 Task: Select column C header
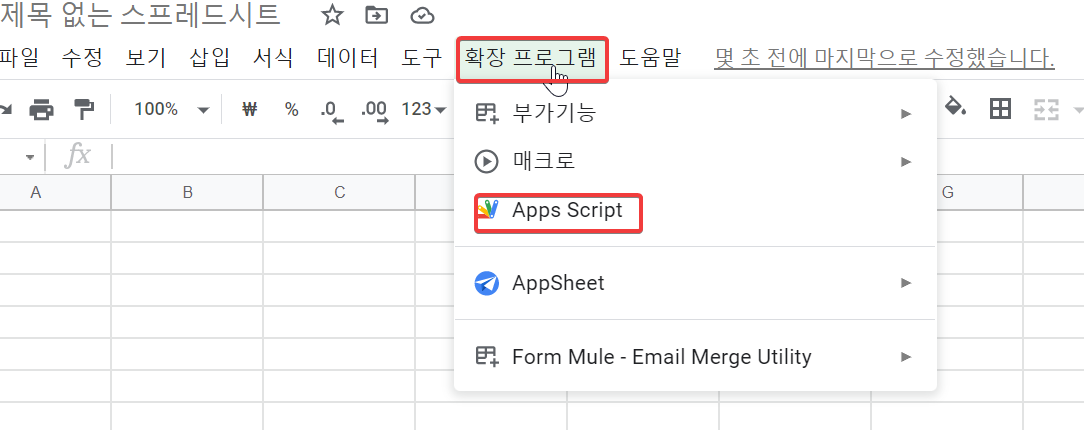pos(339,192)
